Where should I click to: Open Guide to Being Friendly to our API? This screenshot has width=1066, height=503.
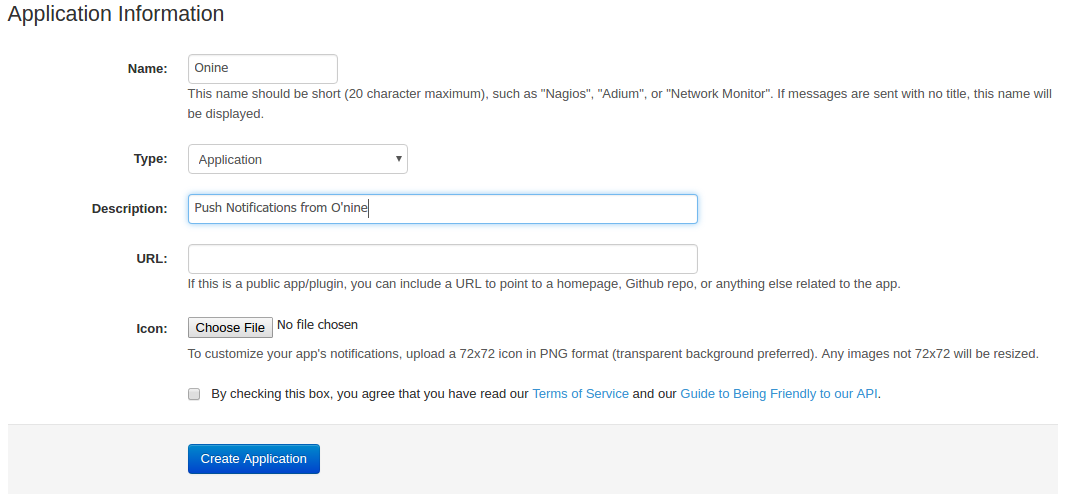click(x=778, y=394)
